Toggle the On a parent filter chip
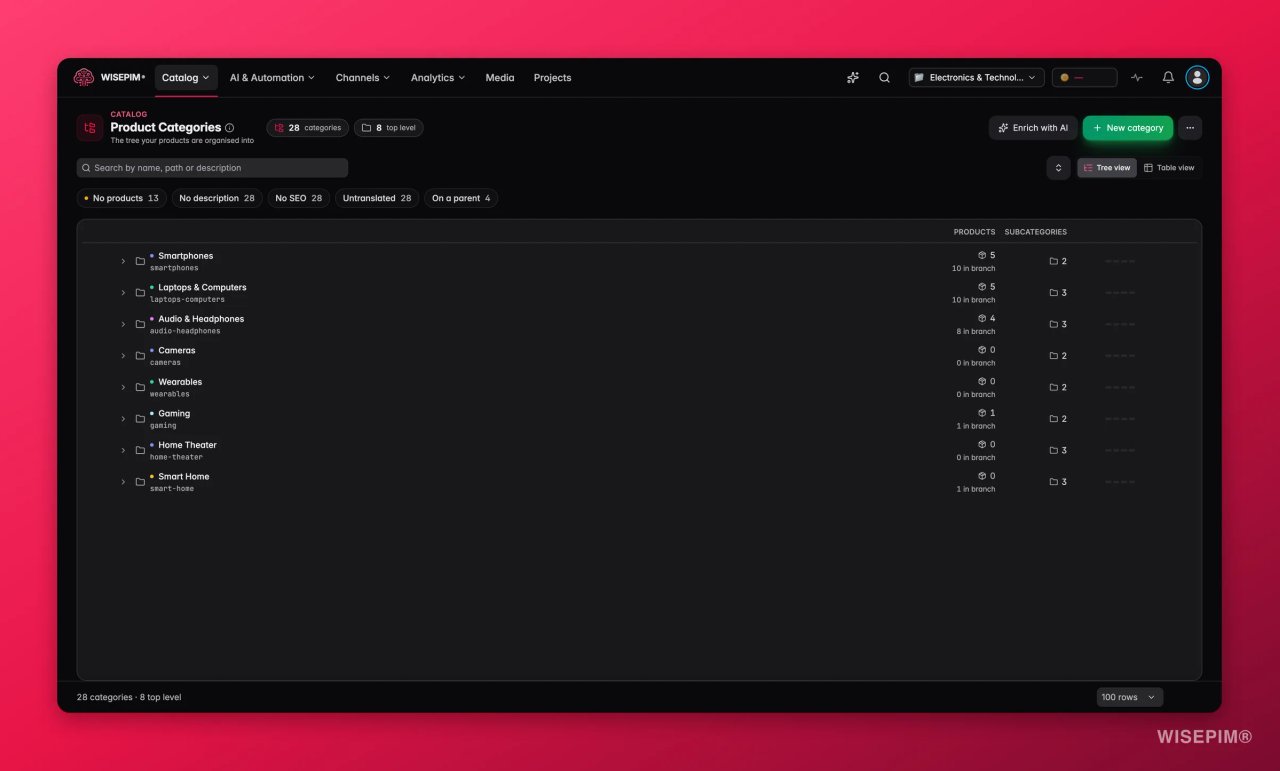Viewport: 1280px width, 771px height. (461, 198)
